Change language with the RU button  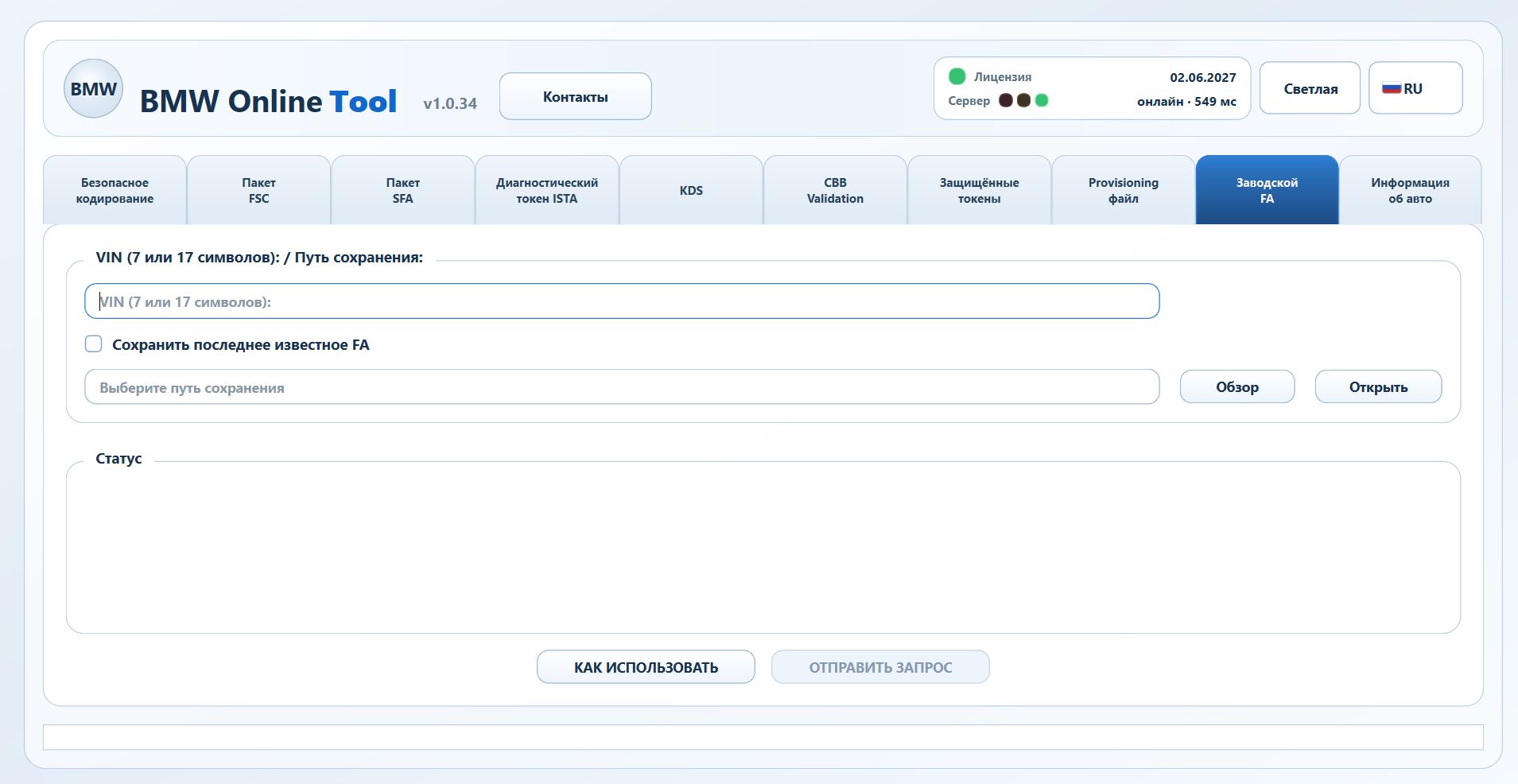coord(1415,88)
